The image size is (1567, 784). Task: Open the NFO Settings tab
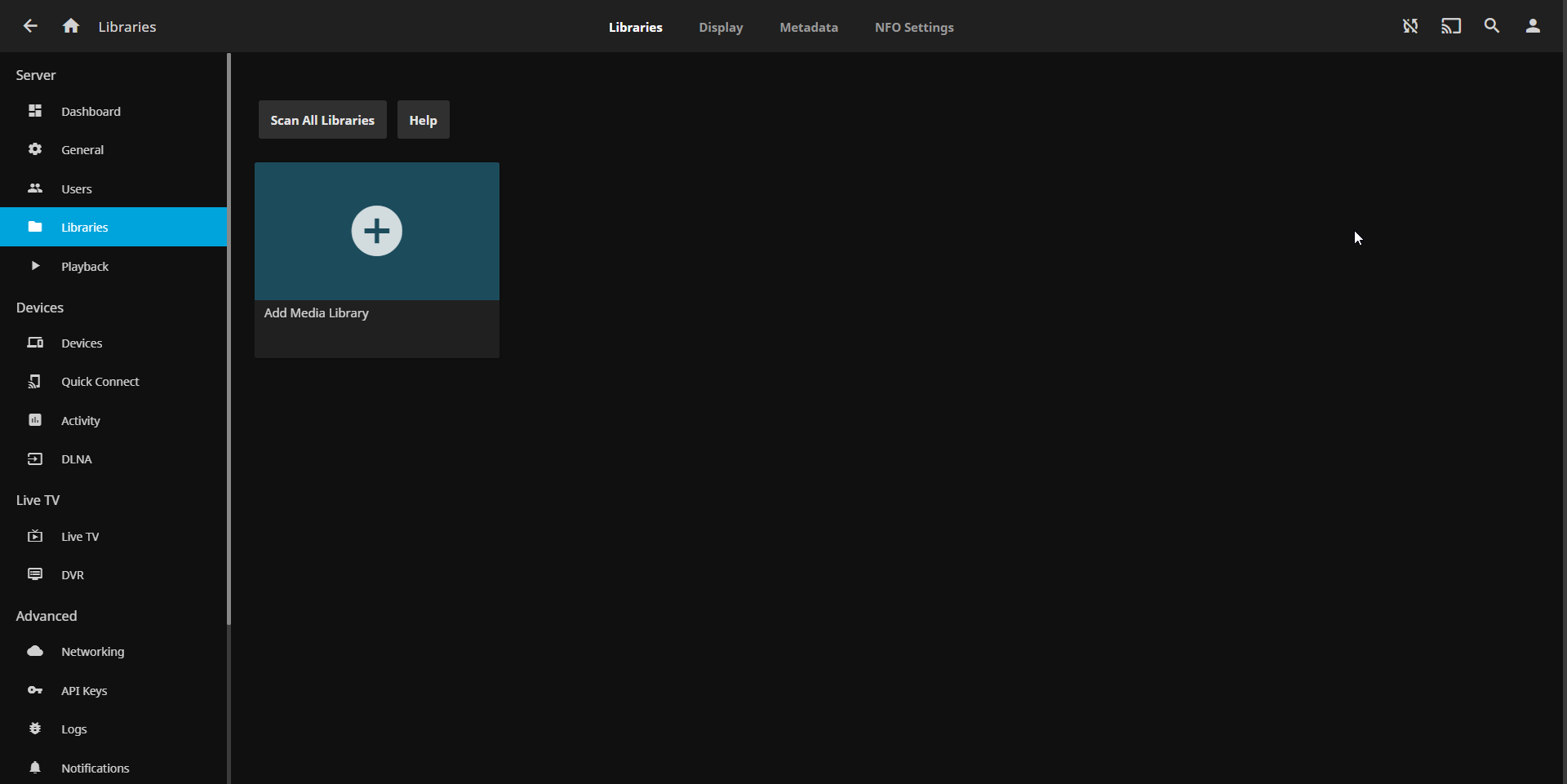(x=914, y=27)
